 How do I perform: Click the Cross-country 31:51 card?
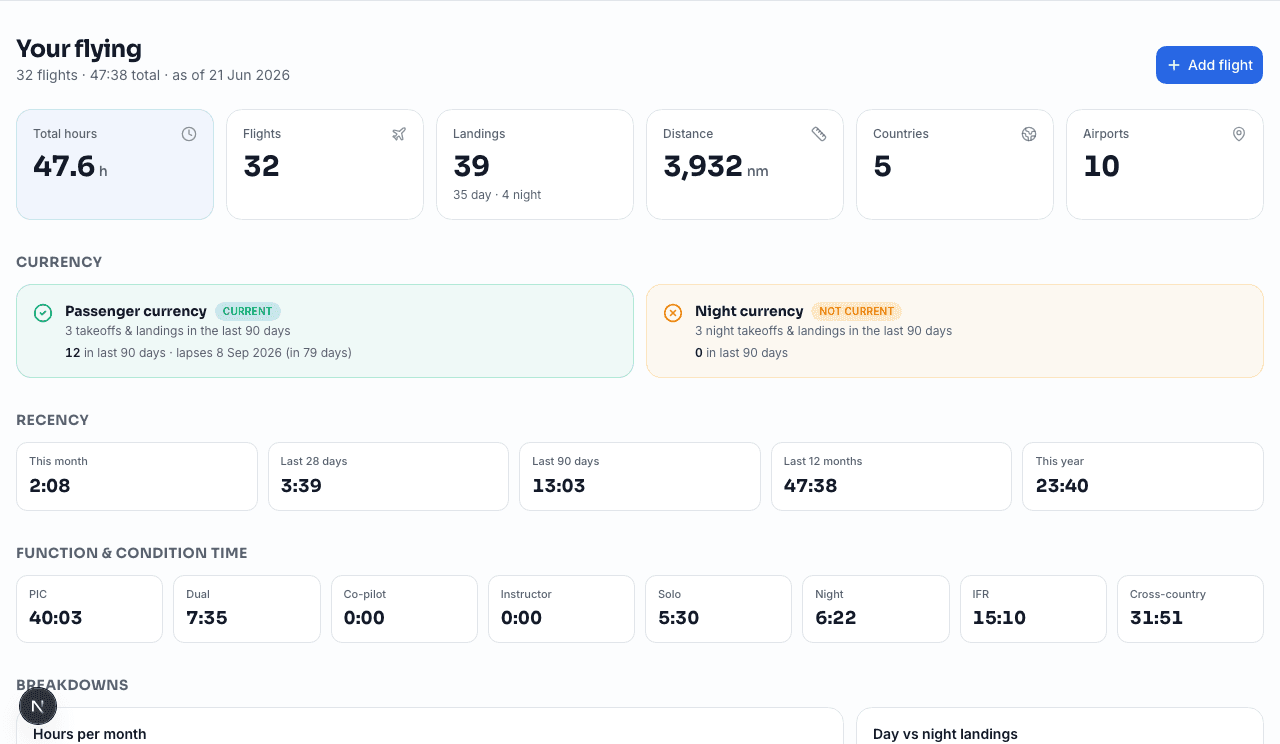coord(1190,609)
